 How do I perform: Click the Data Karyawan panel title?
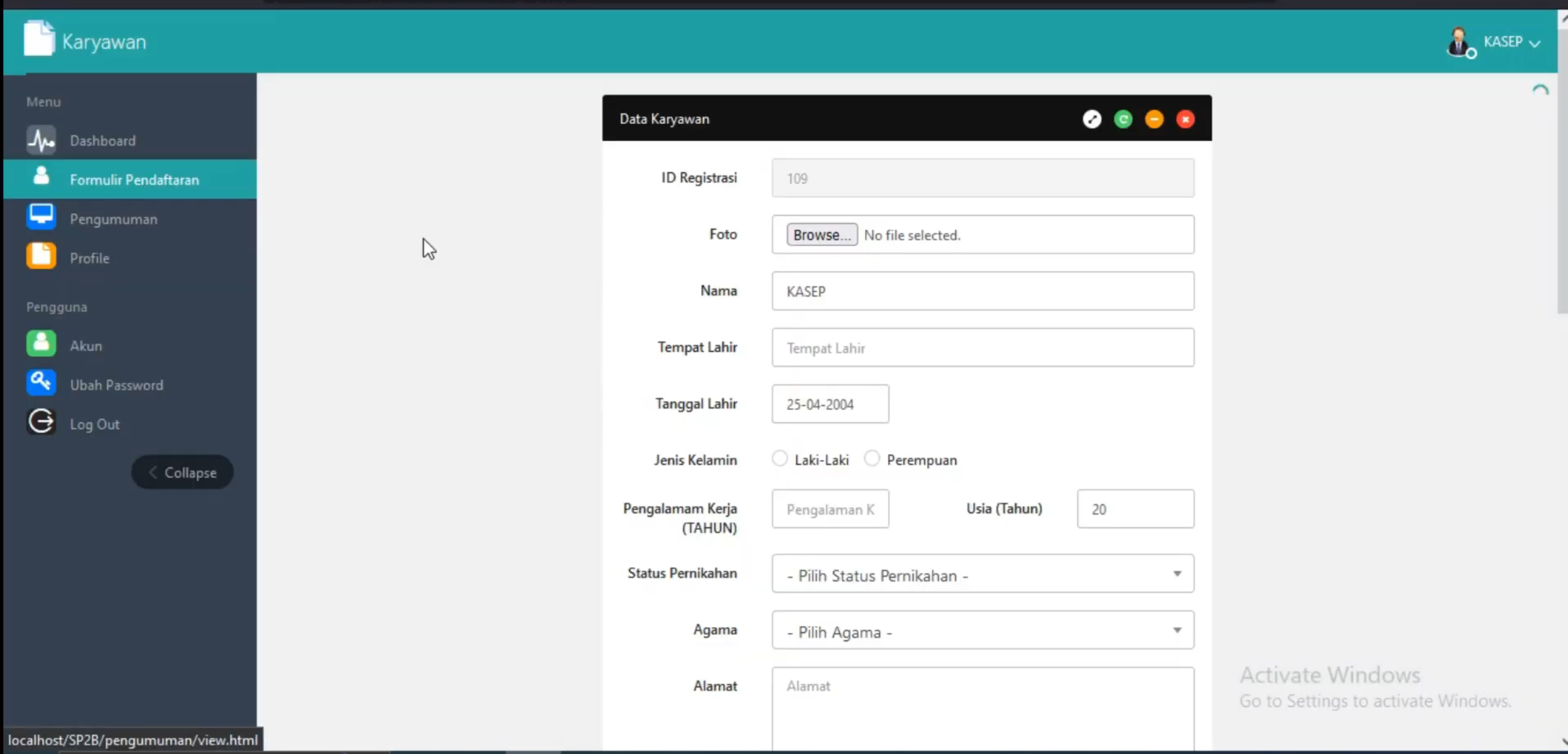click(664, 119)
